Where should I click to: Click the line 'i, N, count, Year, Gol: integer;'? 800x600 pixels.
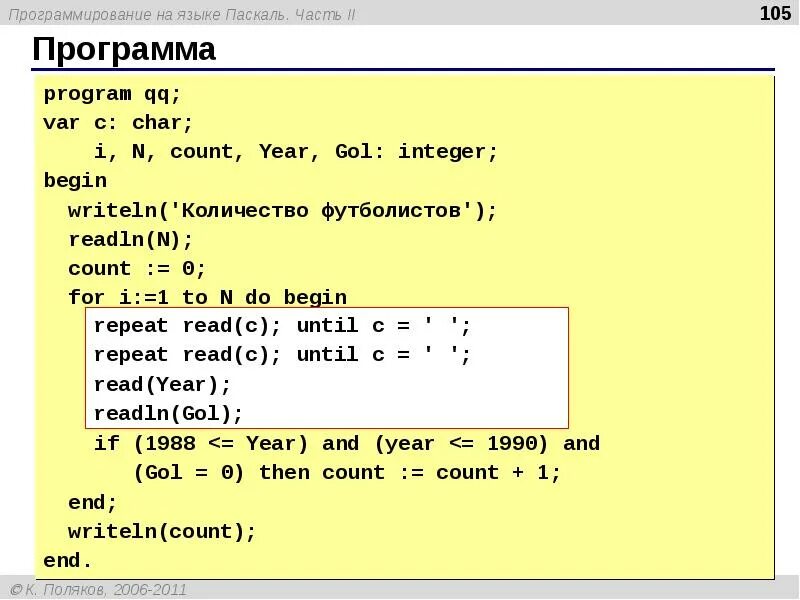295,152
